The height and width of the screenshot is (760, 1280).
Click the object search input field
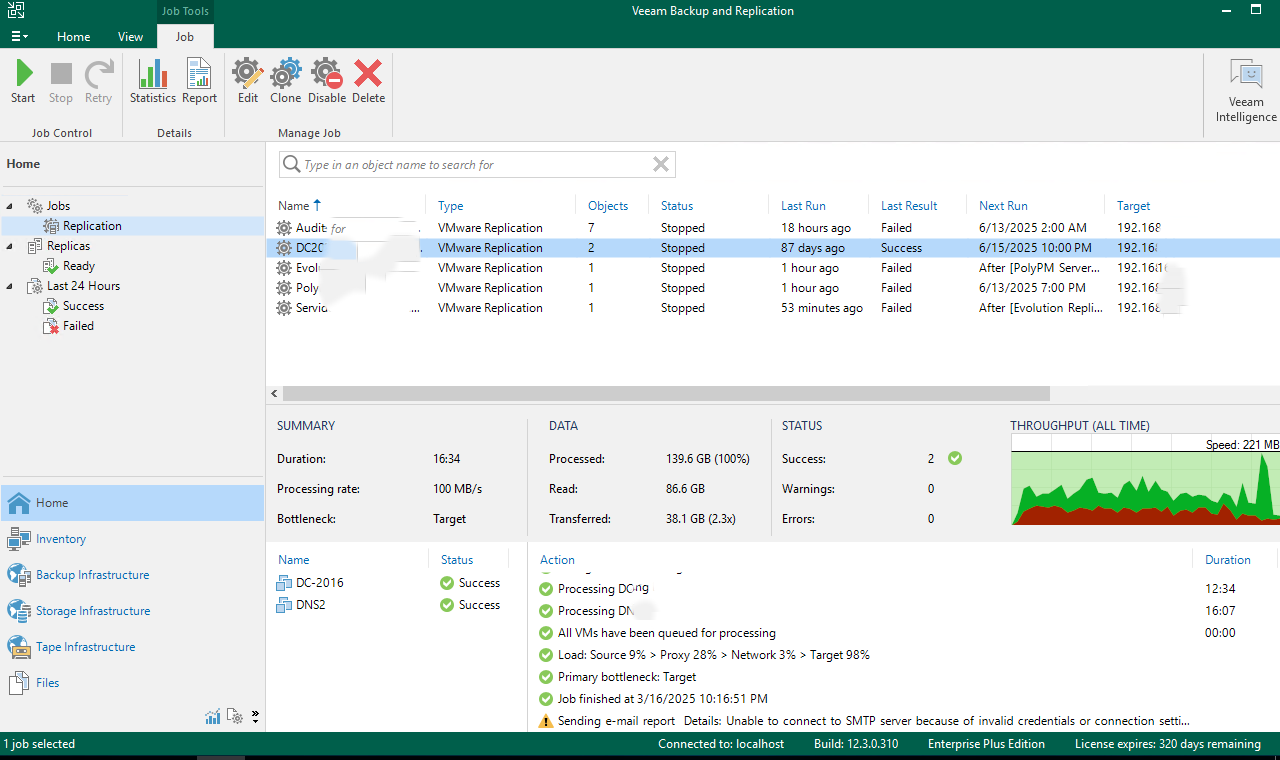470,165
